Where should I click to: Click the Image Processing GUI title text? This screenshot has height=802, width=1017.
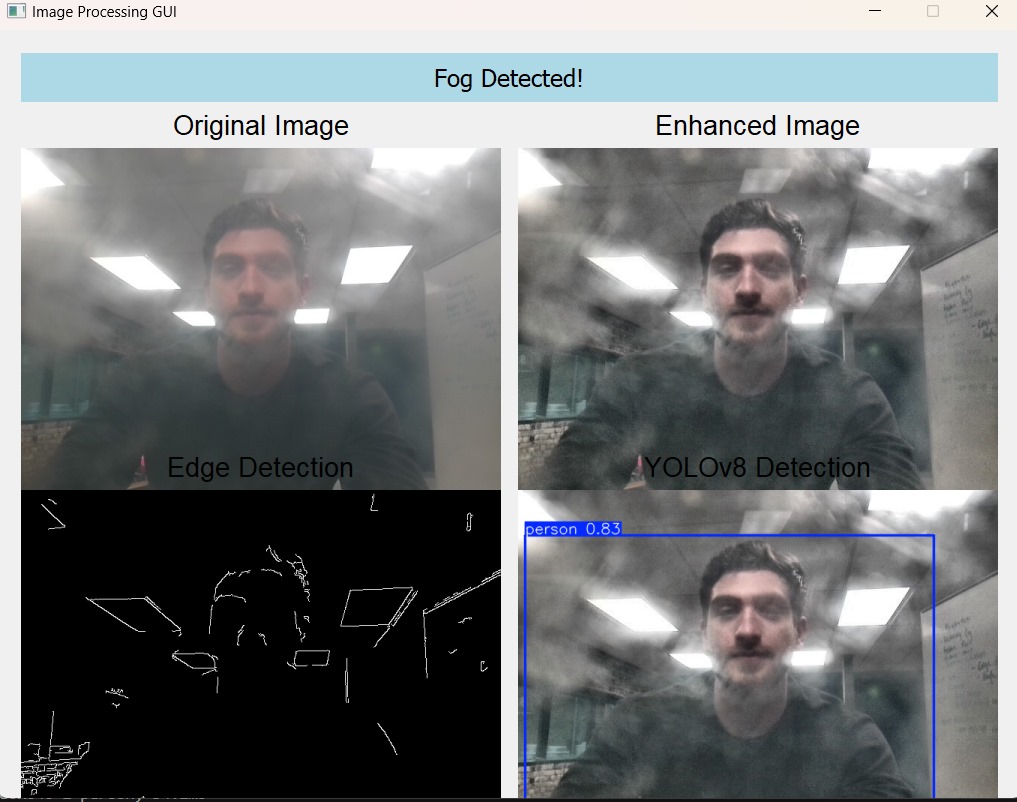104,12
